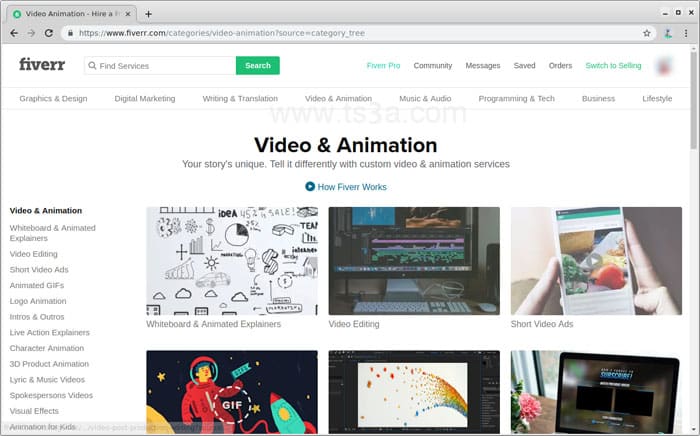Go to Community page
Image resolution: width=700 pixels, height=436 pixels.
[x=433, y=66]
